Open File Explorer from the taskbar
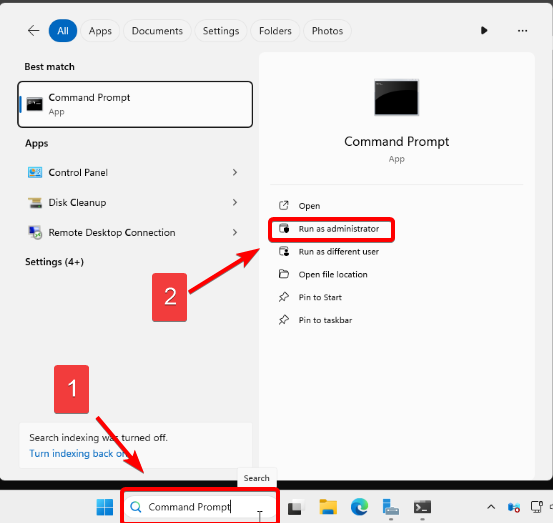 [328, 507]
